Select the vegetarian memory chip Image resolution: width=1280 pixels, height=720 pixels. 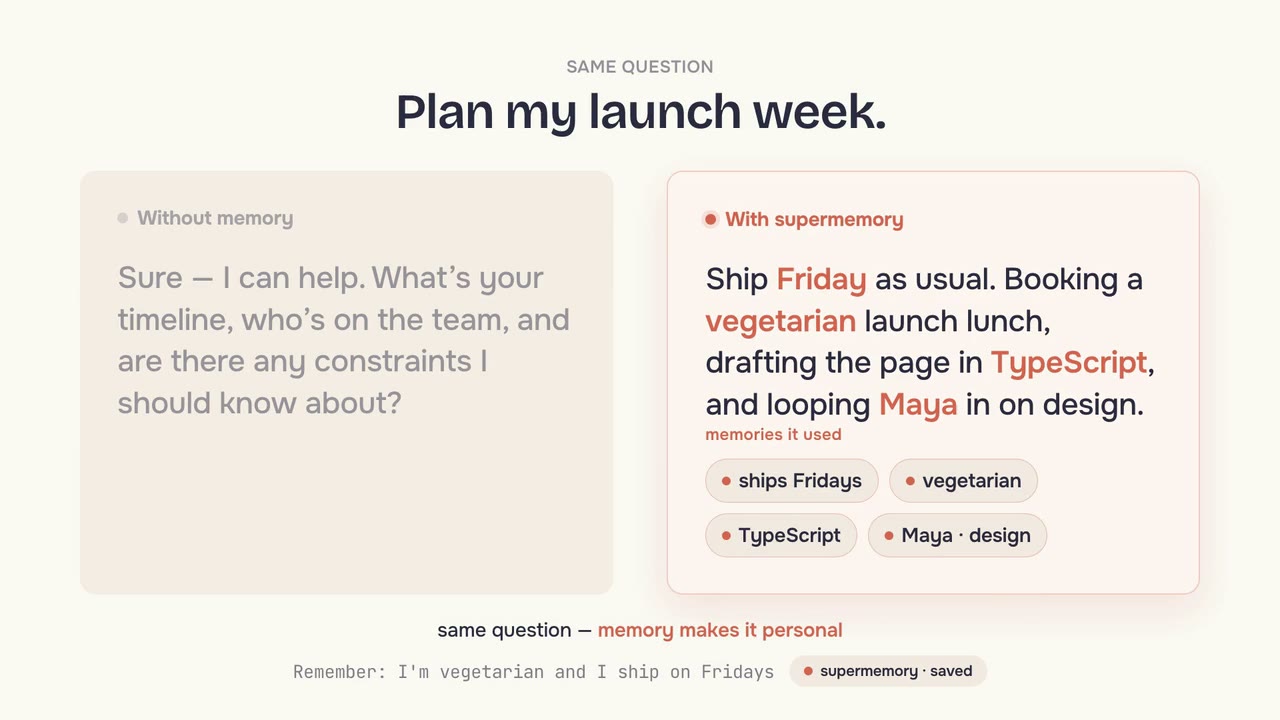(963, 481)
